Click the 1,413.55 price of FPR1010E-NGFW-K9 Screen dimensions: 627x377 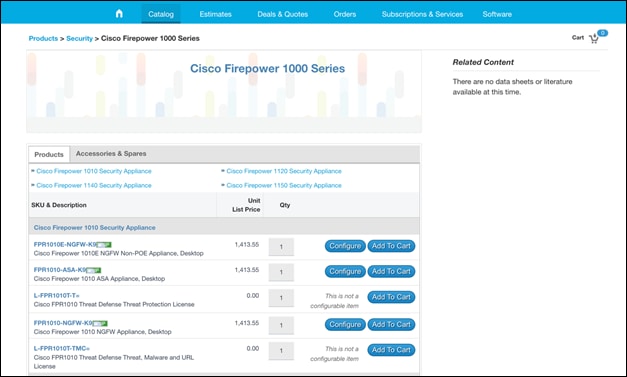pyautogui.click(x=247, y=244)
